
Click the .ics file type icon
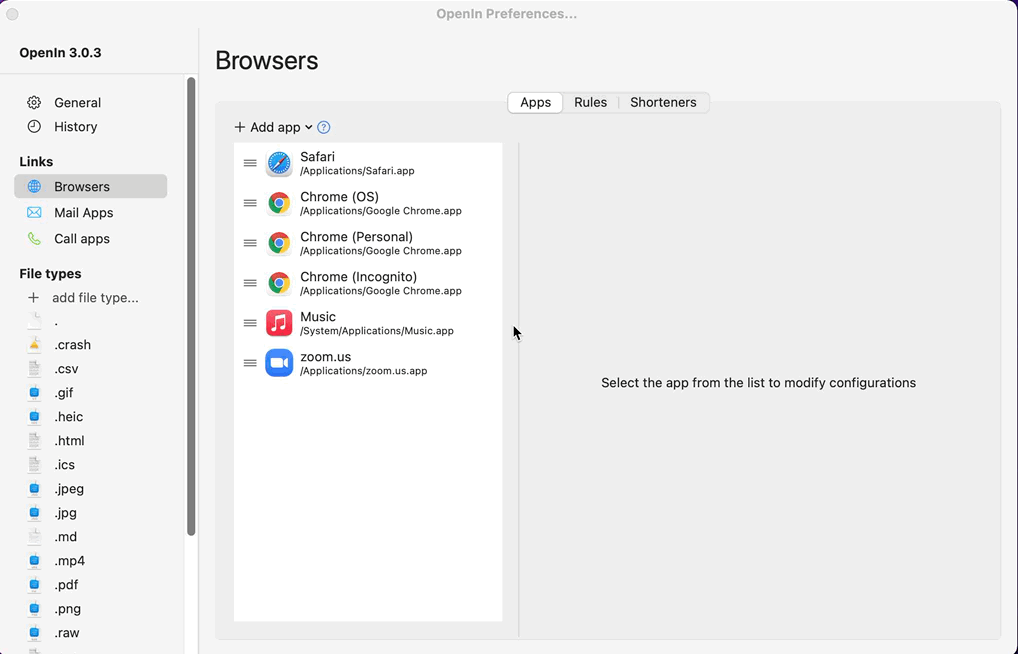pyautogui.click(x=34, y=465)
